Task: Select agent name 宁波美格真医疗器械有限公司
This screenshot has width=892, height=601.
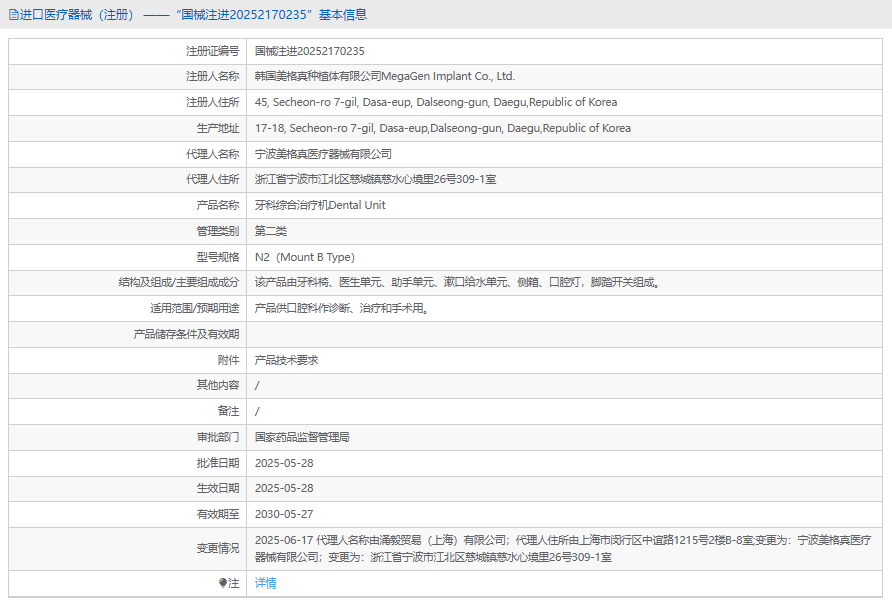Action: (x=323, y=154)
